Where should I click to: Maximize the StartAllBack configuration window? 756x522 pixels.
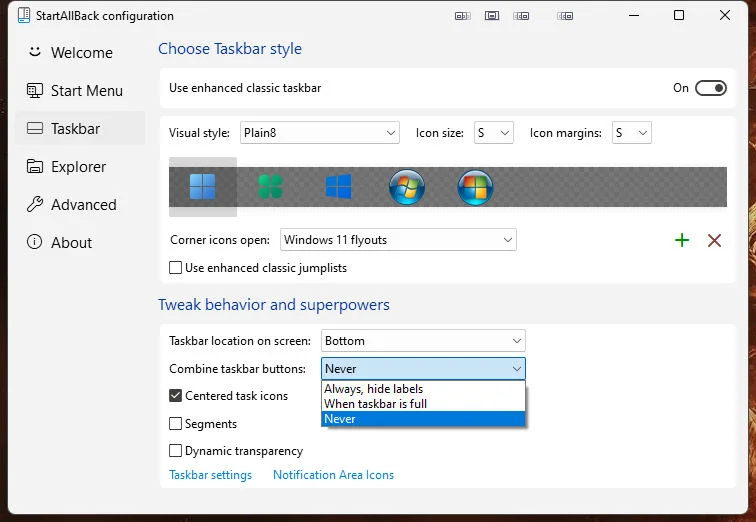[679, 15]
